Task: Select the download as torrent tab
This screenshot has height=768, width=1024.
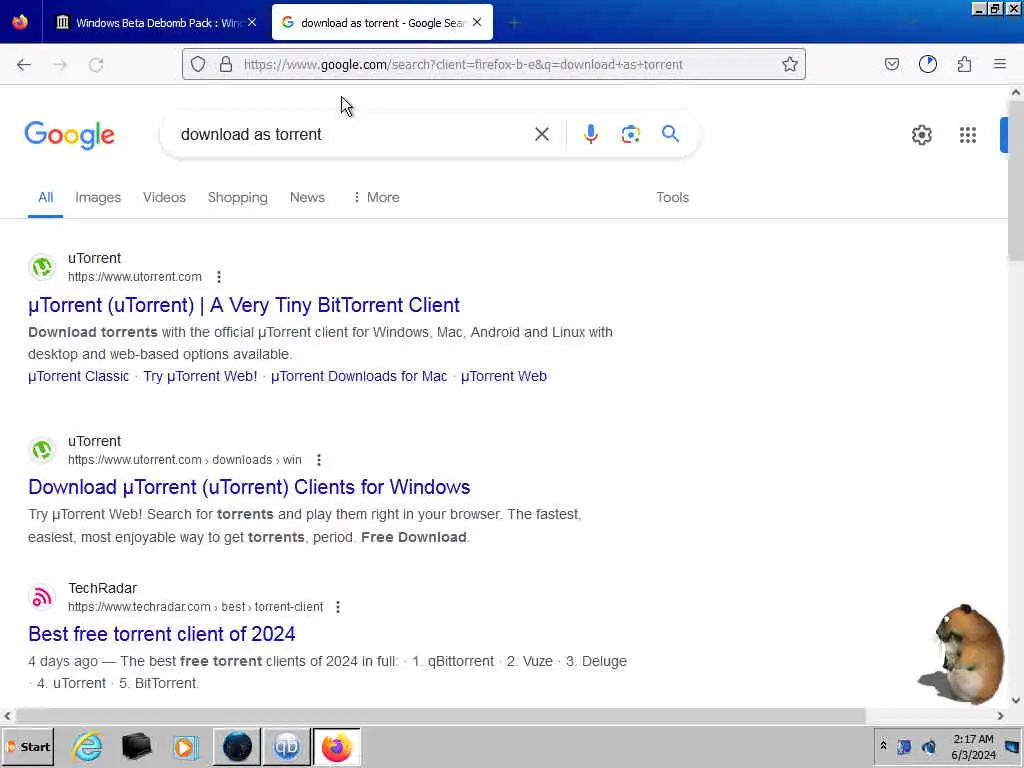Action: coord(382,22)
